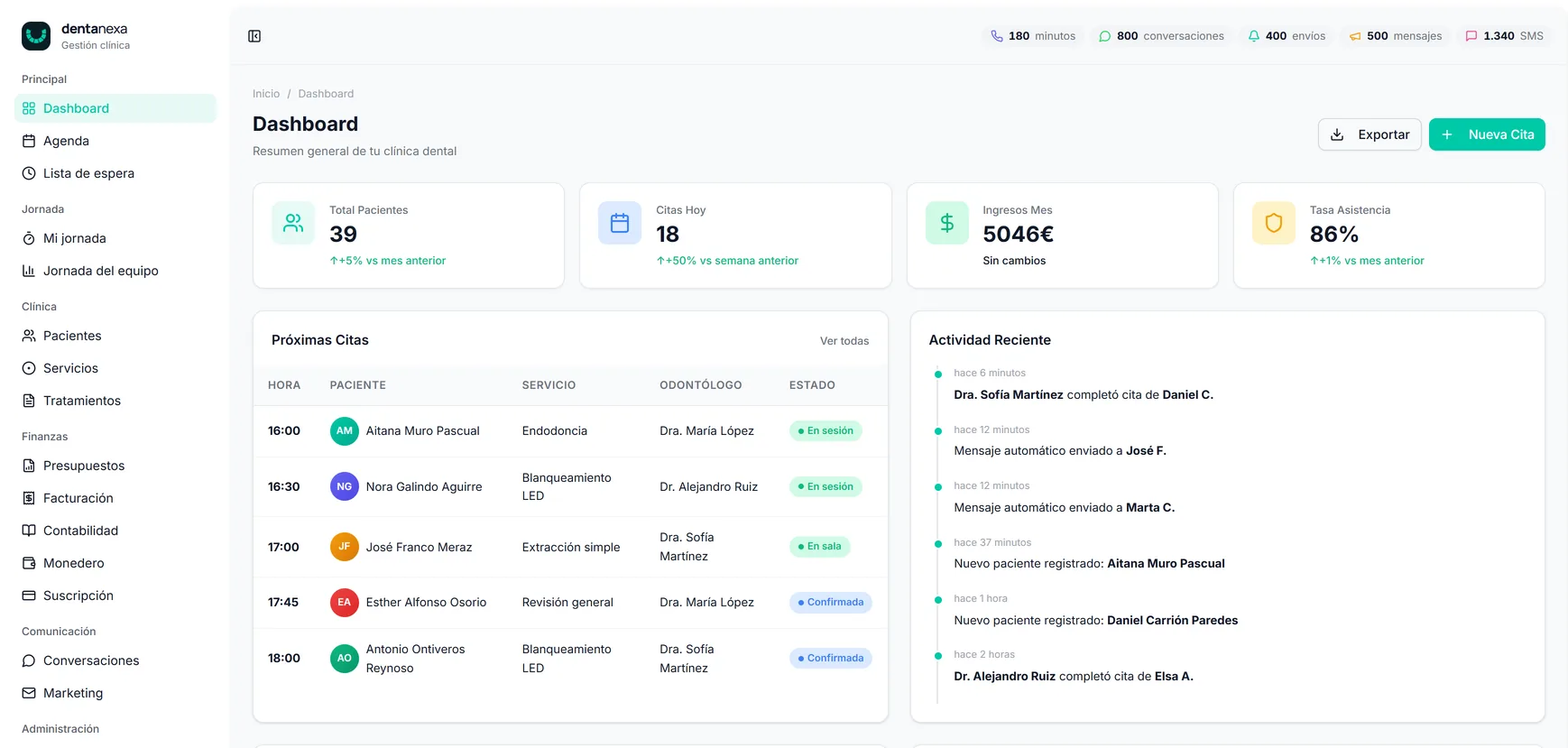Image resolution: width=1568 pixels, height=748 pixels.
Task: Click the Facturación receipt icon
Action: coord(29,498)
